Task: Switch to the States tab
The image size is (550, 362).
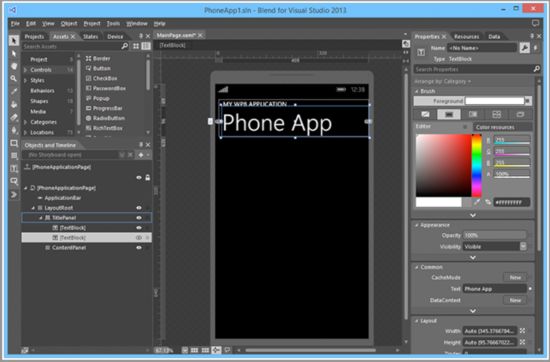Action: pyautogui.click(x=90, y=36)
